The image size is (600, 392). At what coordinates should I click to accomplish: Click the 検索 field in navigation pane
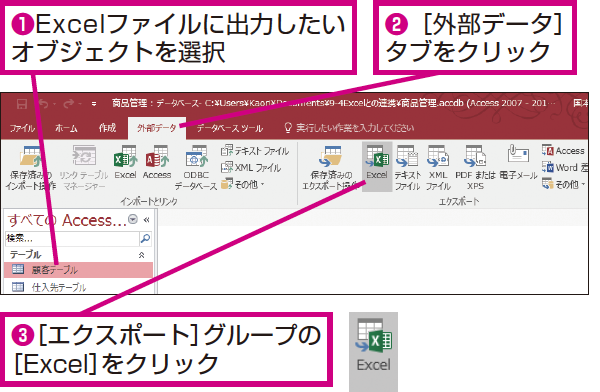(72, 238)
